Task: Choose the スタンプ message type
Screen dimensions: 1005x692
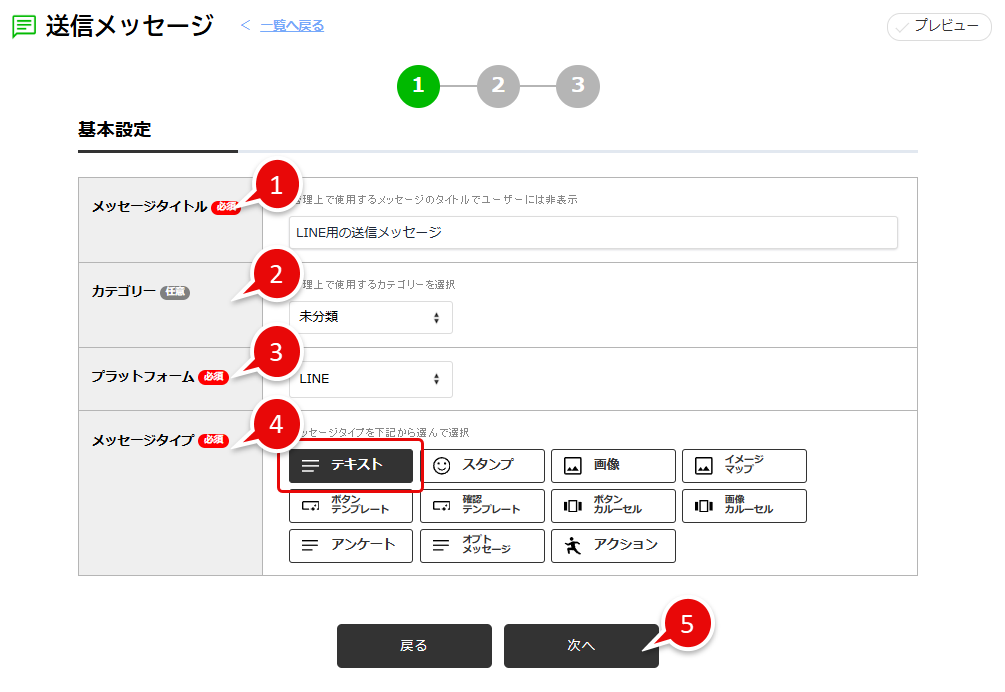Action: pos(482,465)
